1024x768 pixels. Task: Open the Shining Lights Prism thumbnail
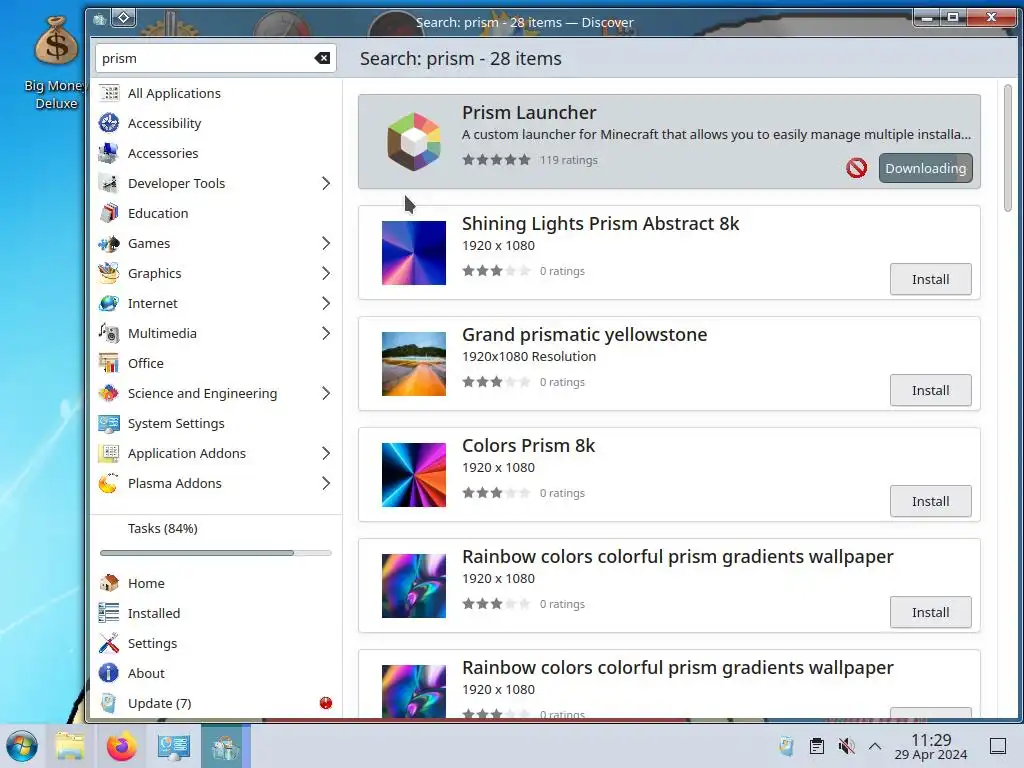(414, 253)
